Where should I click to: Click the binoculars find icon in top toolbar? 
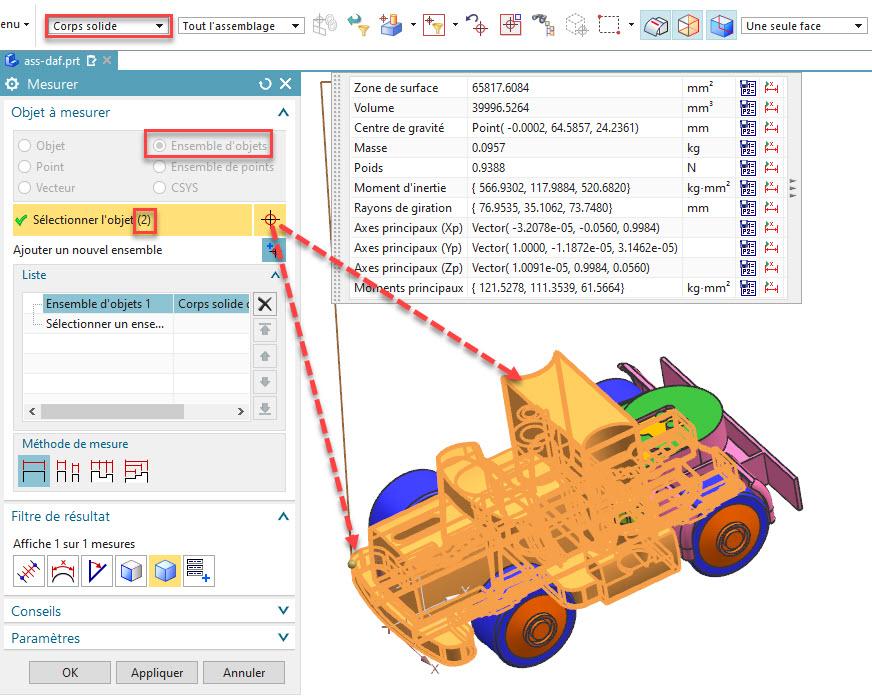coord(541,26)
